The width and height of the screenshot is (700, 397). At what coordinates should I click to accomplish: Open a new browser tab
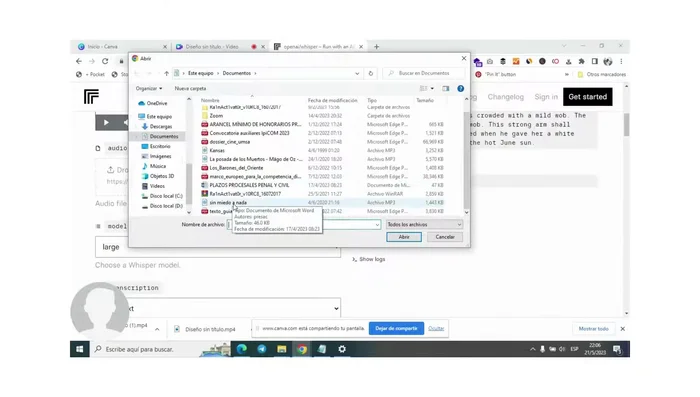pos(376,46)
